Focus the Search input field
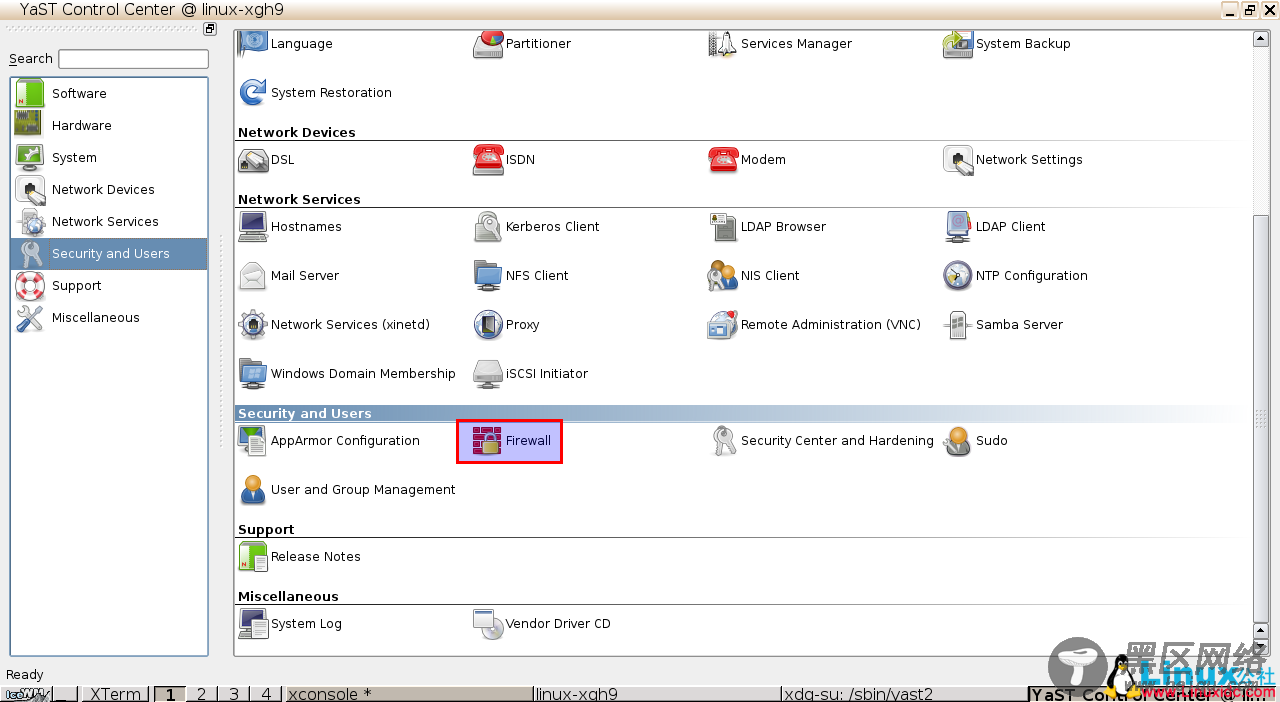This screenshot has width=1280, height=702. (133, 59)
